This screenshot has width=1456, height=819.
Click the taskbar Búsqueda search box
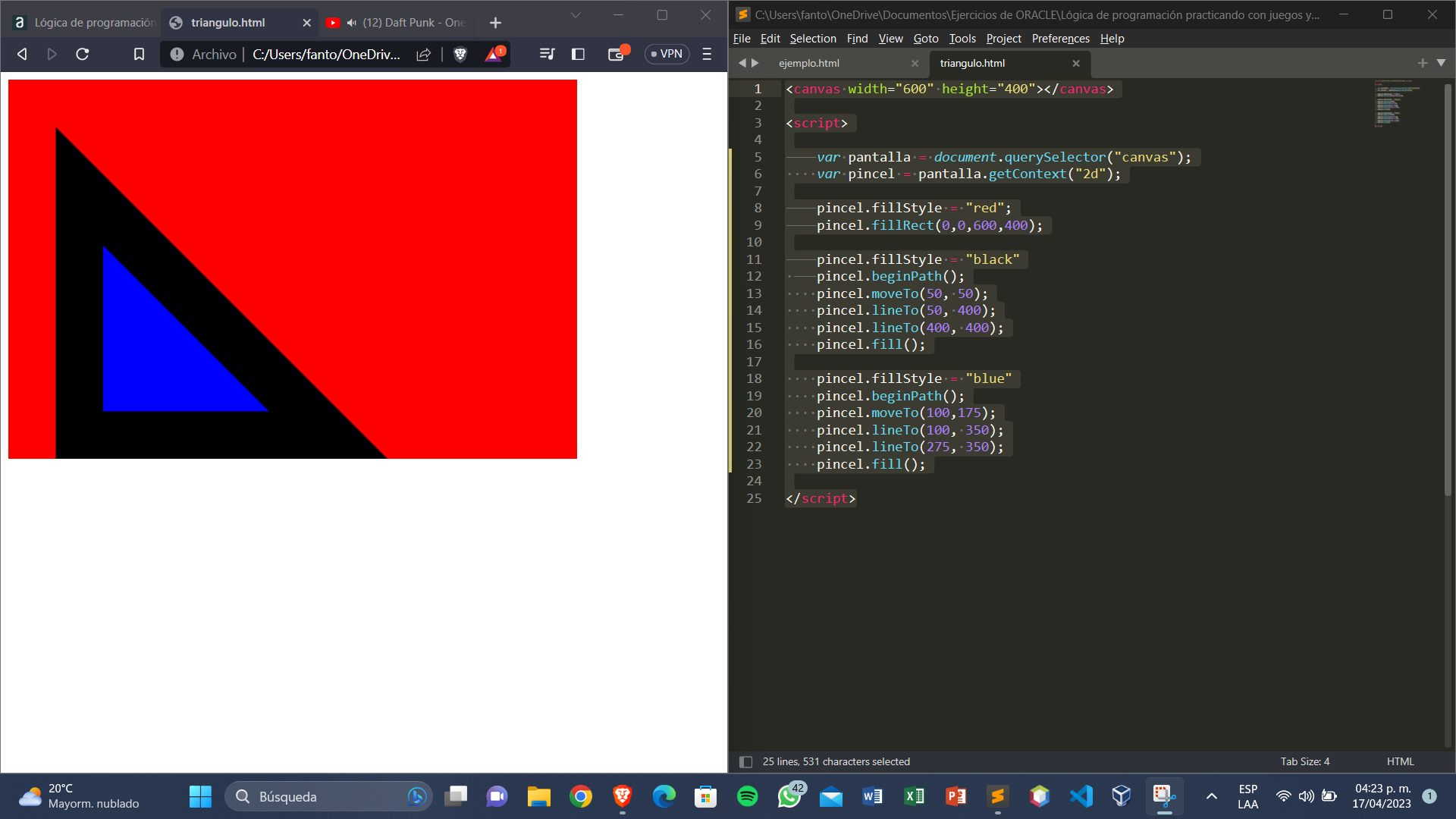click(x=328, y=796)
